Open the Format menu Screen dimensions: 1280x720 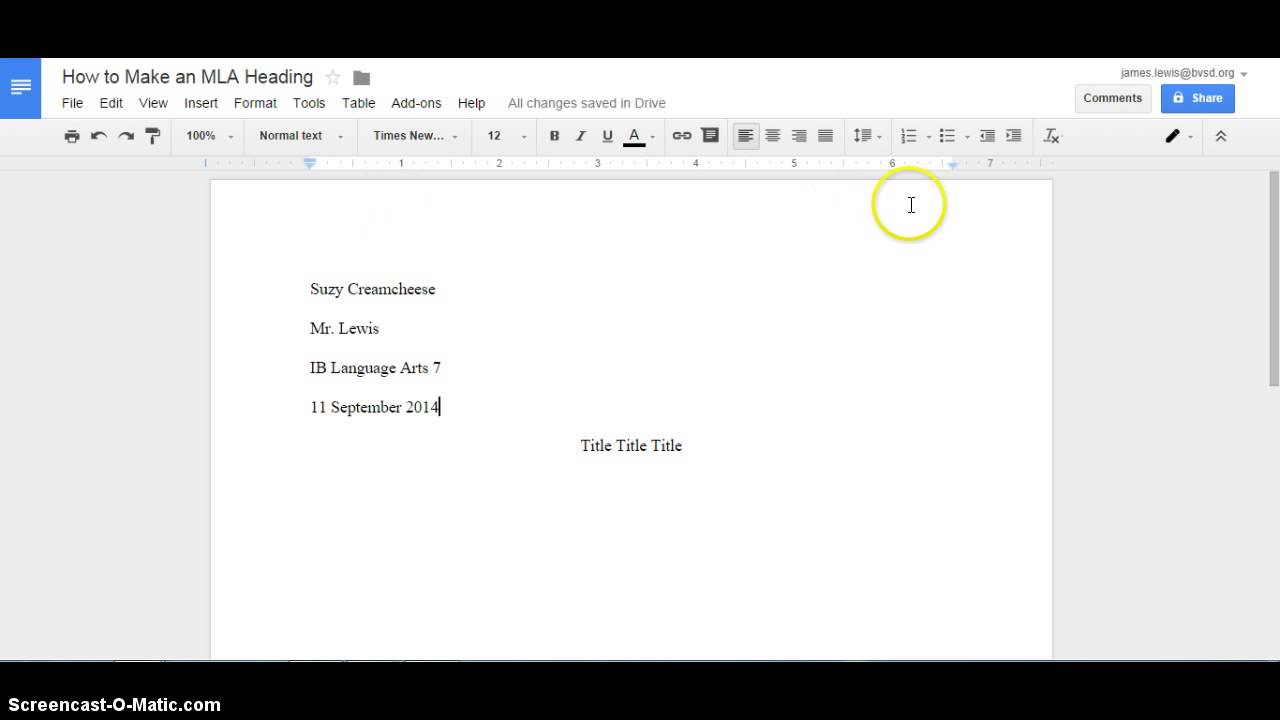[x=255, y=103]
